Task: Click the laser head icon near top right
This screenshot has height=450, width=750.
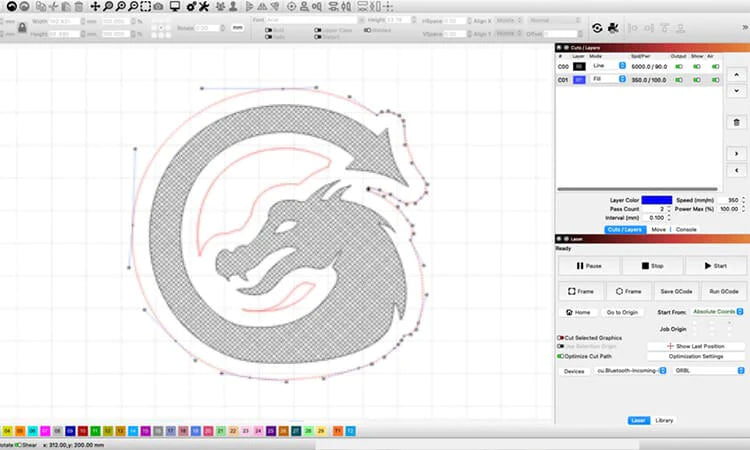Action: (613, 28)
